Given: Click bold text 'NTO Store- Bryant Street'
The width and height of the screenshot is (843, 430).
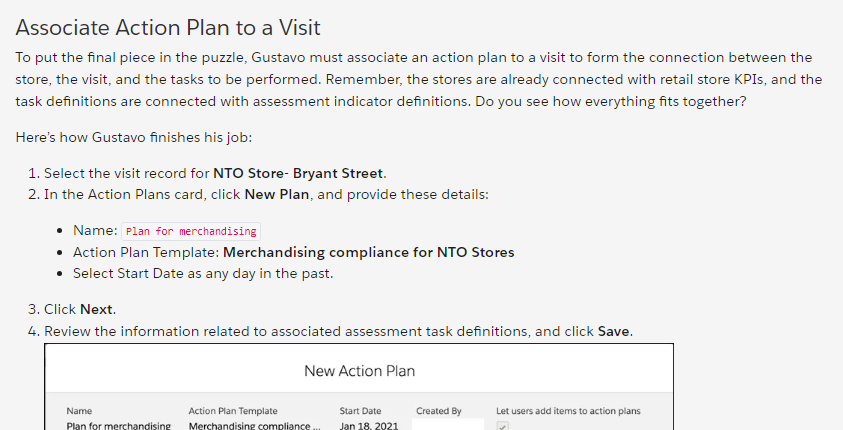Looking at the screenshot, I should (298, 174).
